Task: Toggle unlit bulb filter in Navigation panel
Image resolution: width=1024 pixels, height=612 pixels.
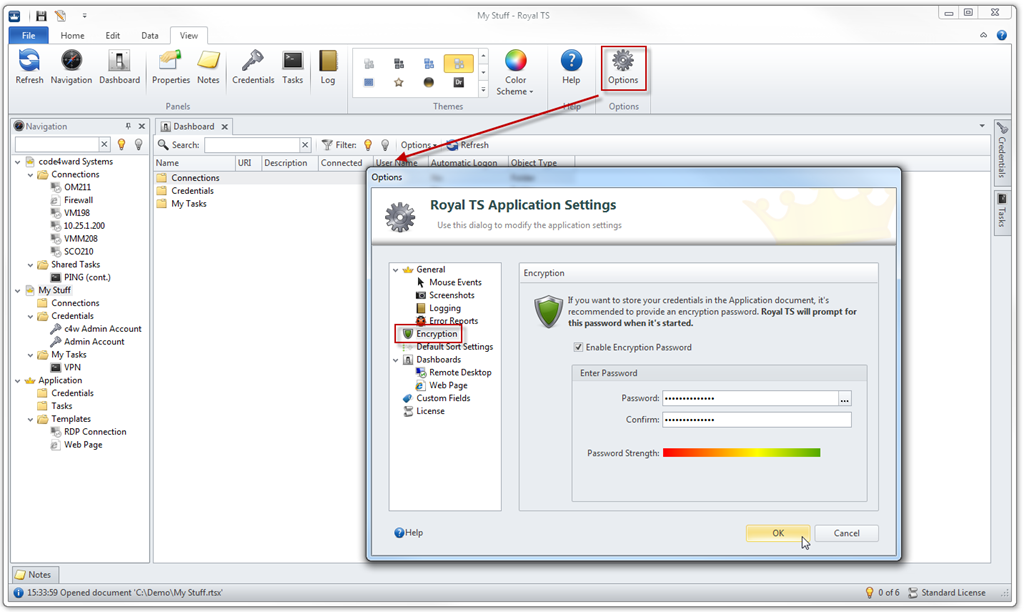Action: [138, 144]
